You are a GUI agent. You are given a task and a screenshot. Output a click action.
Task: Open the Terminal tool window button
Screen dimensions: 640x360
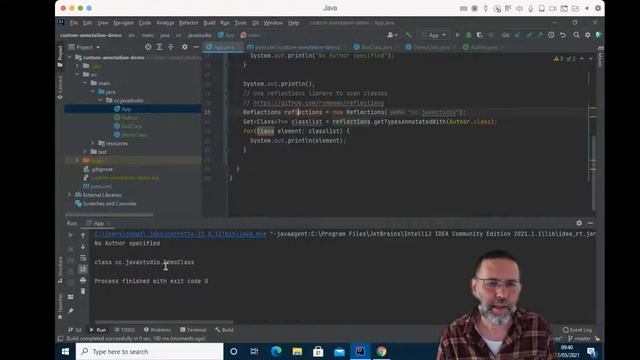(x=193, y=330)
